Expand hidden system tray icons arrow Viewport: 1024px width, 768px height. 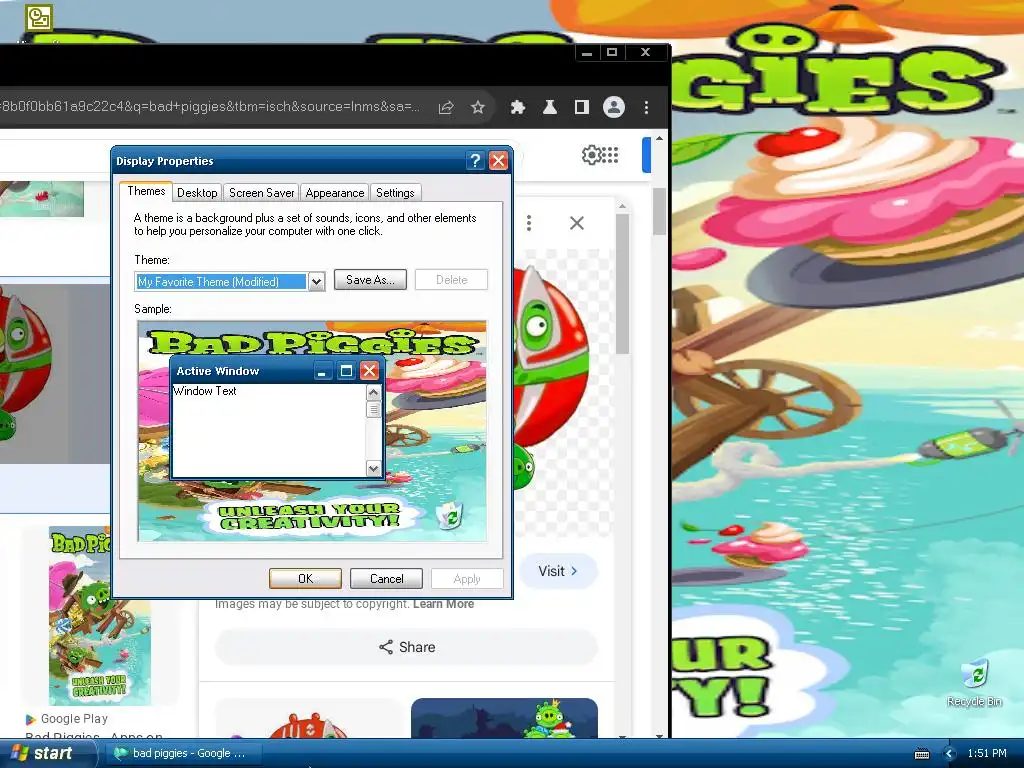(950, 754)
